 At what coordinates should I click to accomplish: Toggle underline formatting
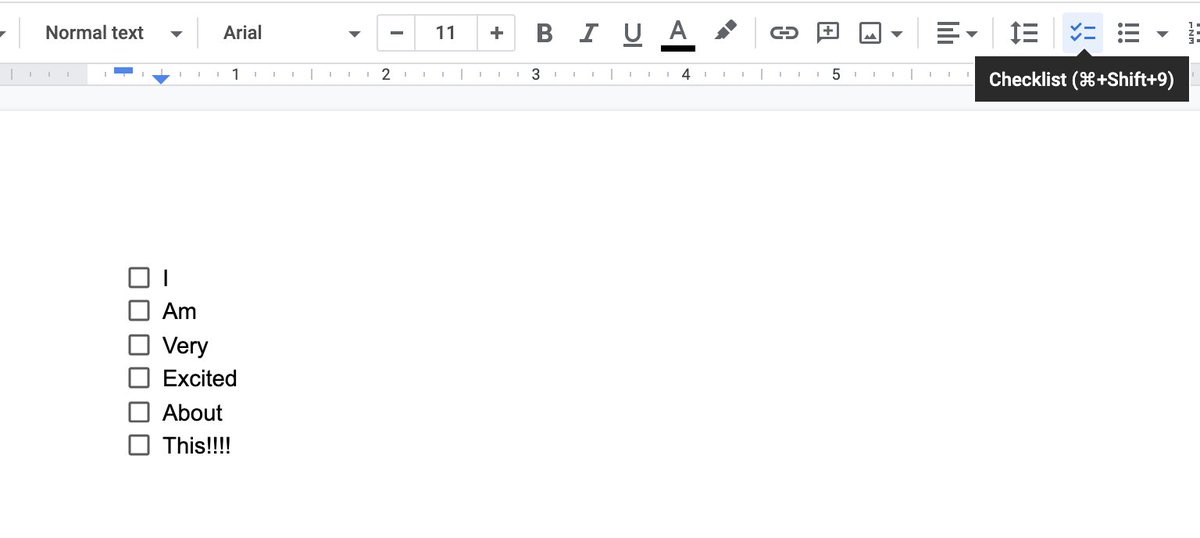click(x=632, y=33)
